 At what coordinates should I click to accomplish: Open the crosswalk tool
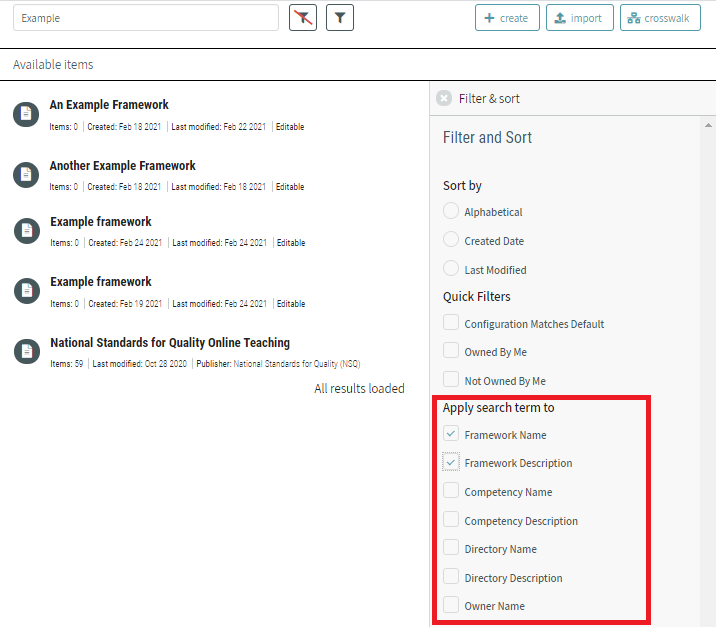660,18
